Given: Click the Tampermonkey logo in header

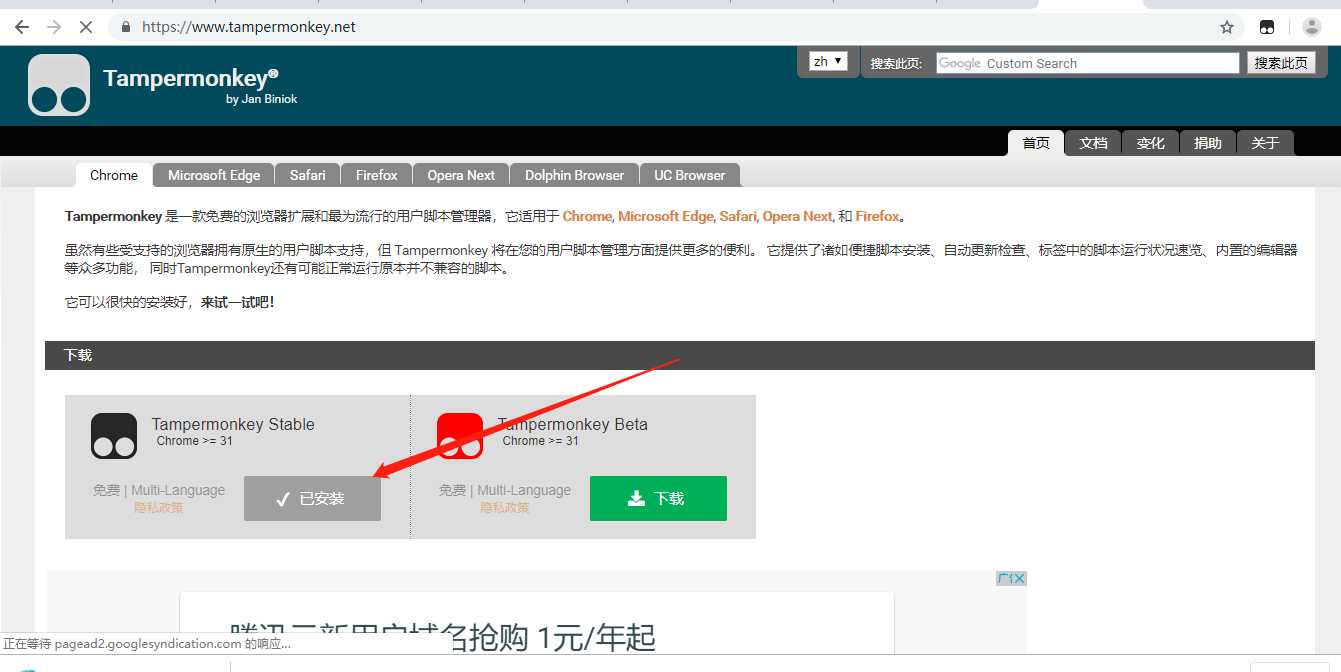Looking at the screenshot, I should pos(59,85).
